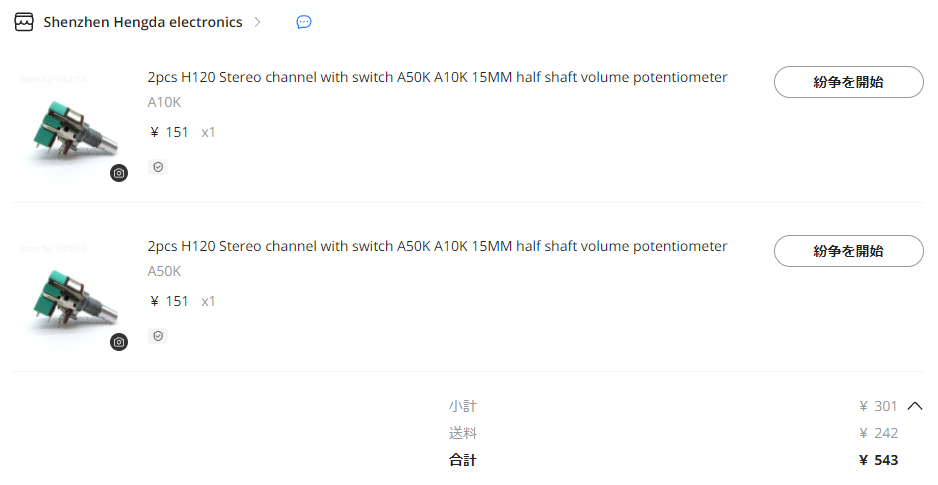
Task: Start a dispute for the A10K potentiometer
Action: pyautogui.click(x=848, y=82)
